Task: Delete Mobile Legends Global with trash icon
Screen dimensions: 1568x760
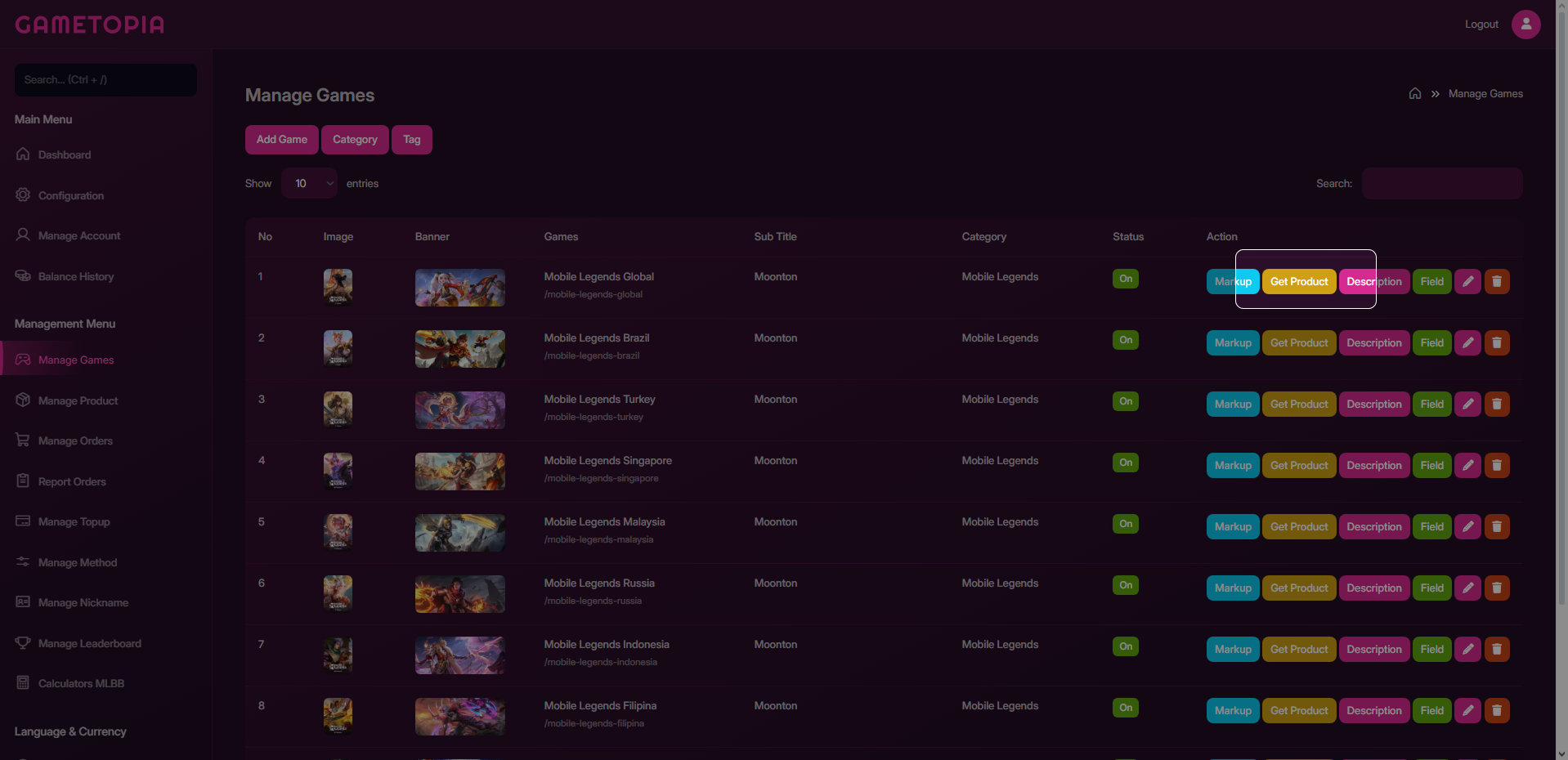Action: [1497, 281]
